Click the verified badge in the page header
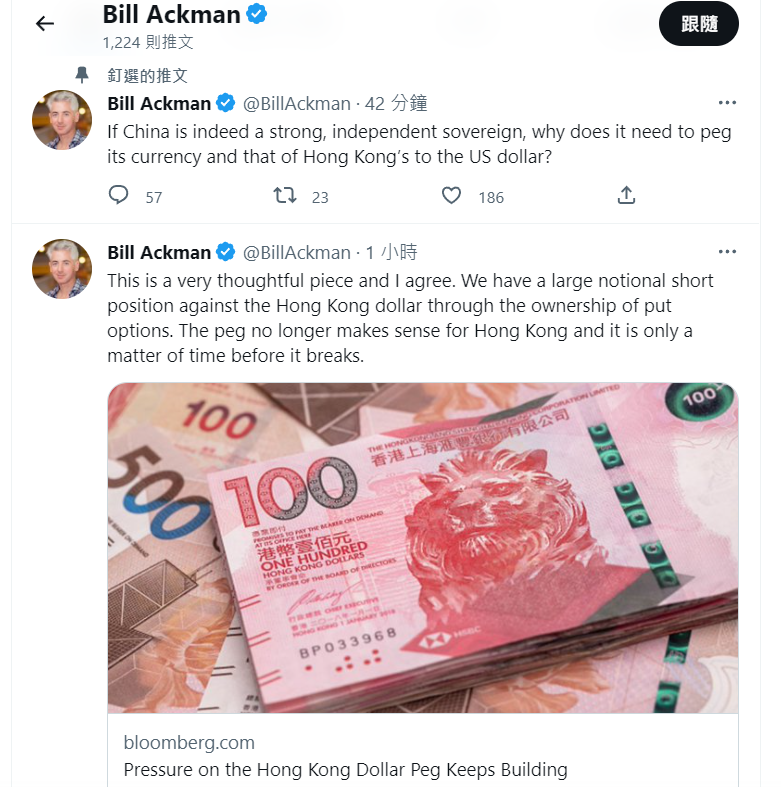Image resolution: width=781 pixels, height=787 pixels. tap(256, 14)
